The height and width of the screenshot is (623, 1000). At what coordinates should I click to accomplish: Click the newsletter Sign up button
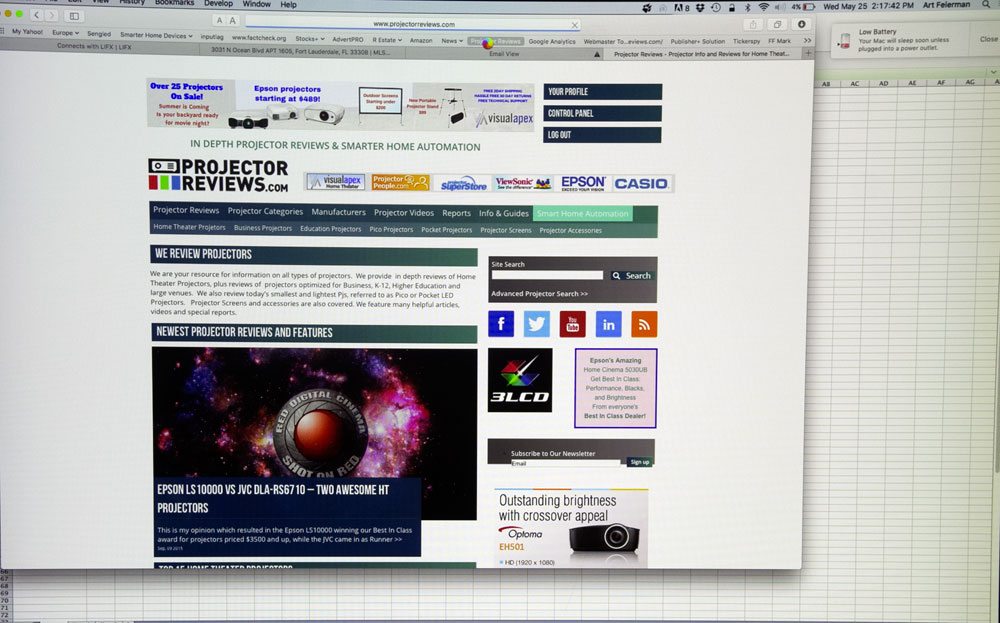pos(640,462)
